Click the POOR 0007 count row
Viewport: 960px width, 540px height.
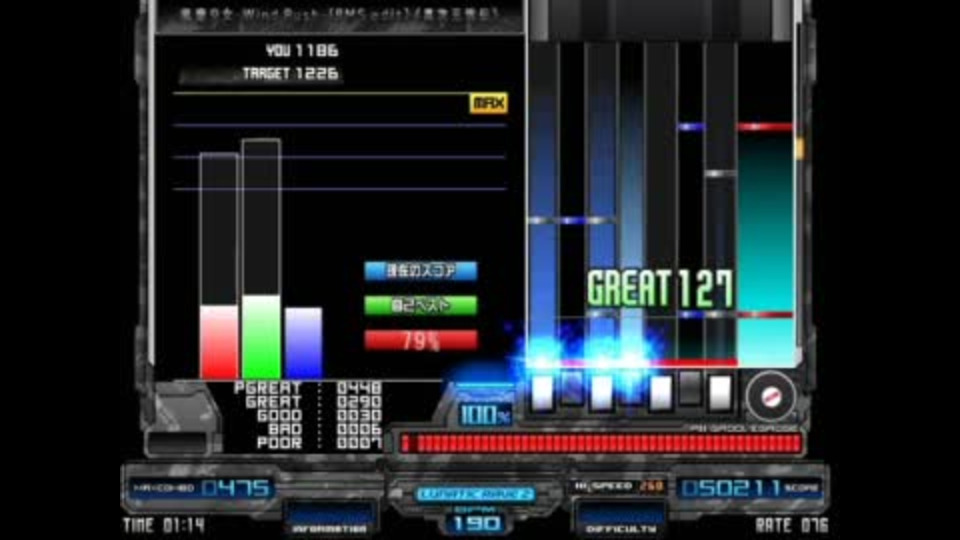point(320,443)
